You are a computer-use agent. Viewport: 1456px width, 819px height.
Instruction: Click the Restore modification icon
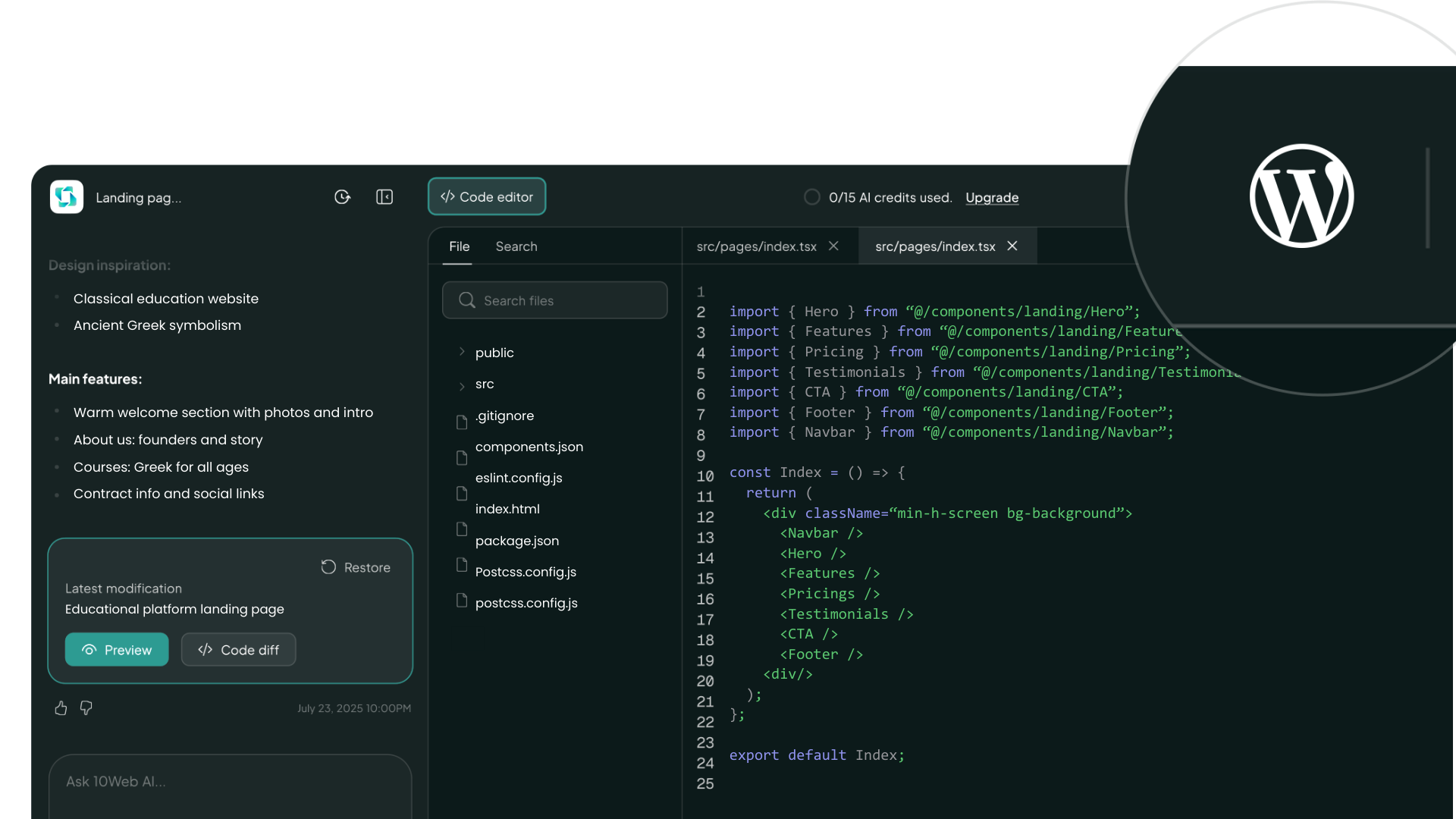pyautogui.click(x=328, y=567)
